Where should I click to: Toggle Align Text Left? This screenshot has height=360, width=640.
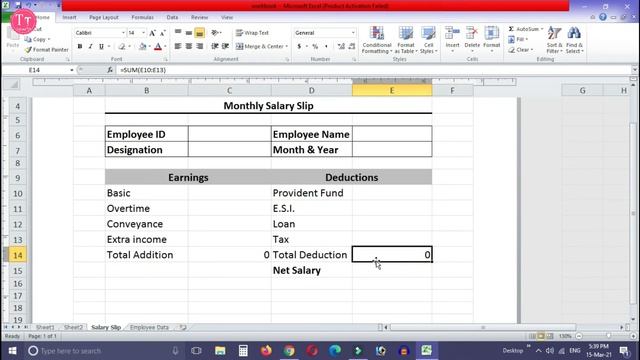click(x=178, y=47)
